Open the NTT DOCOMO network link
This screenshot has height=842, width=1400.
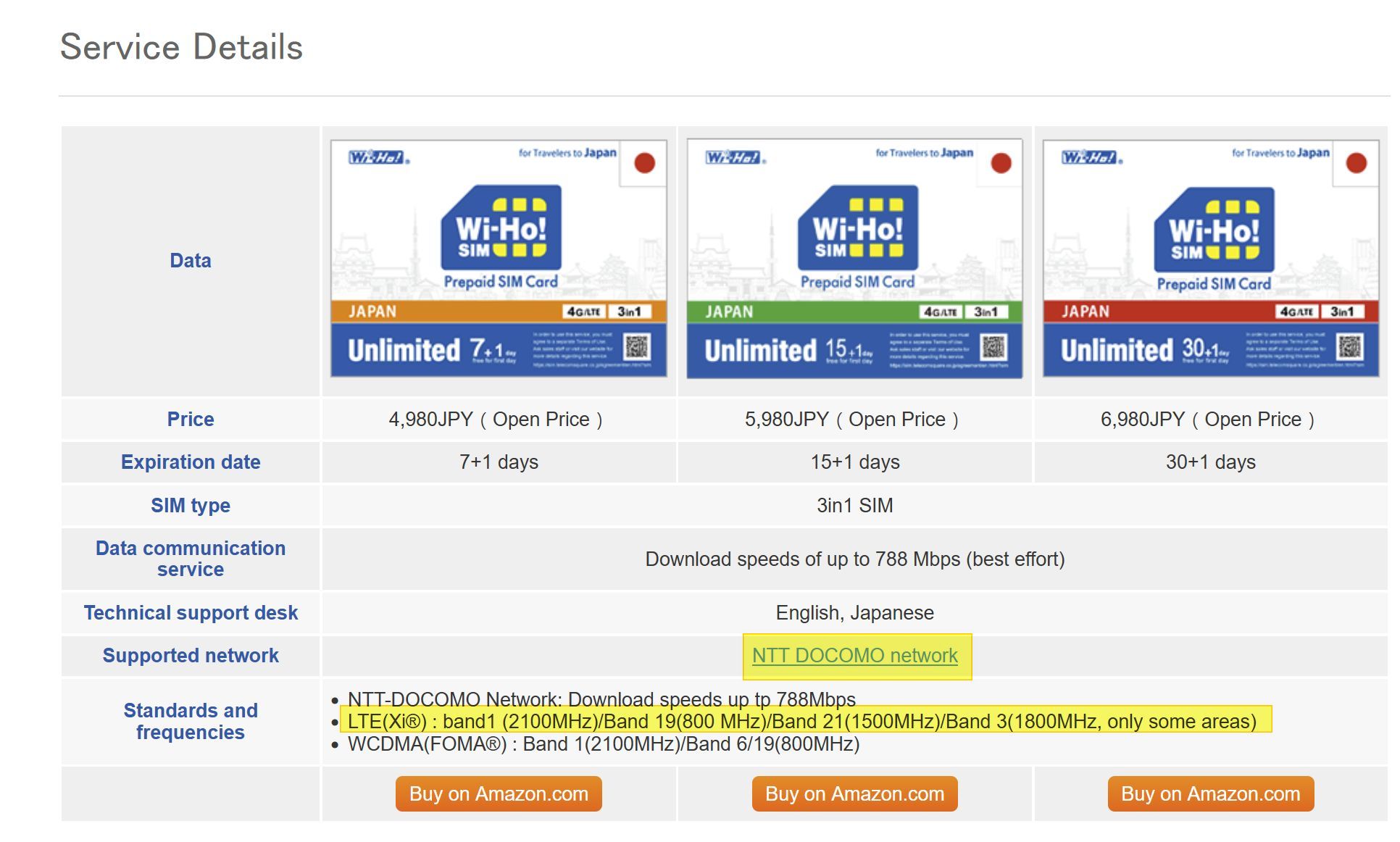854,656
